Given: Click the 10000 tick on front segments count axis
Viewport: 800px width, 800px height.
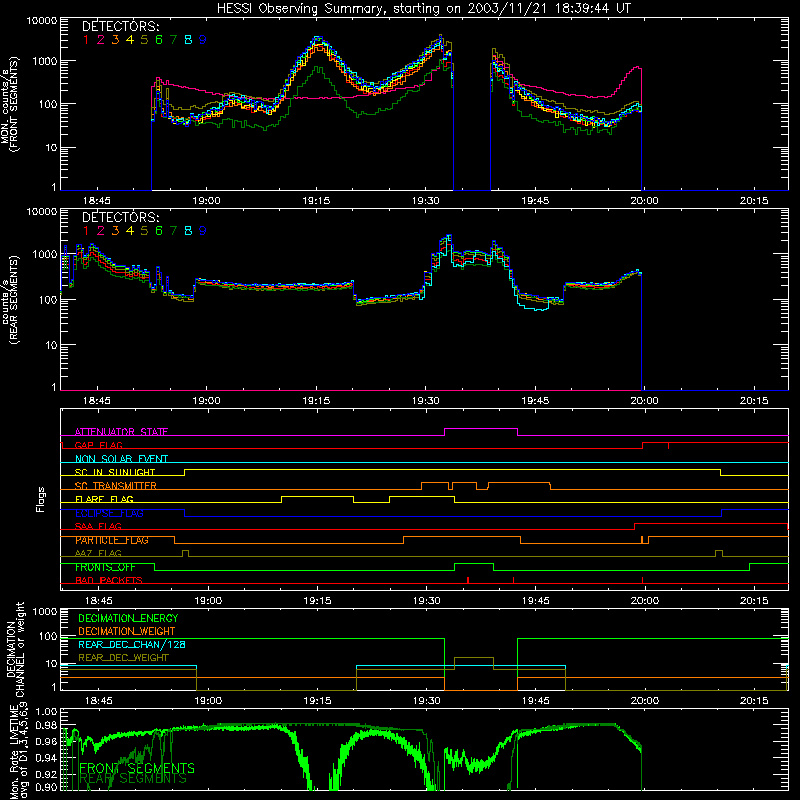Looking at the screenshot, I should click(x=42, y=20).
